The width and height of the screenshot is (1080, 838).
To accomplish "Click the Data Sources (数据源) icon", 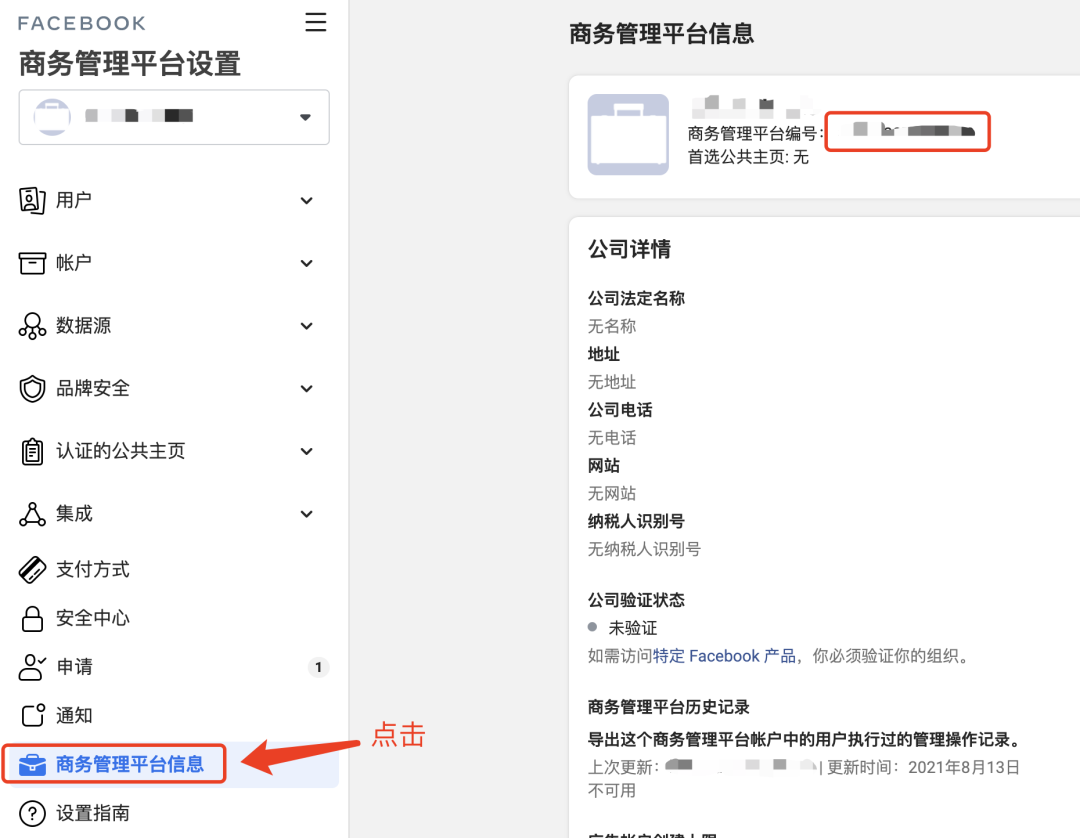I will click(x=32, y=326).
